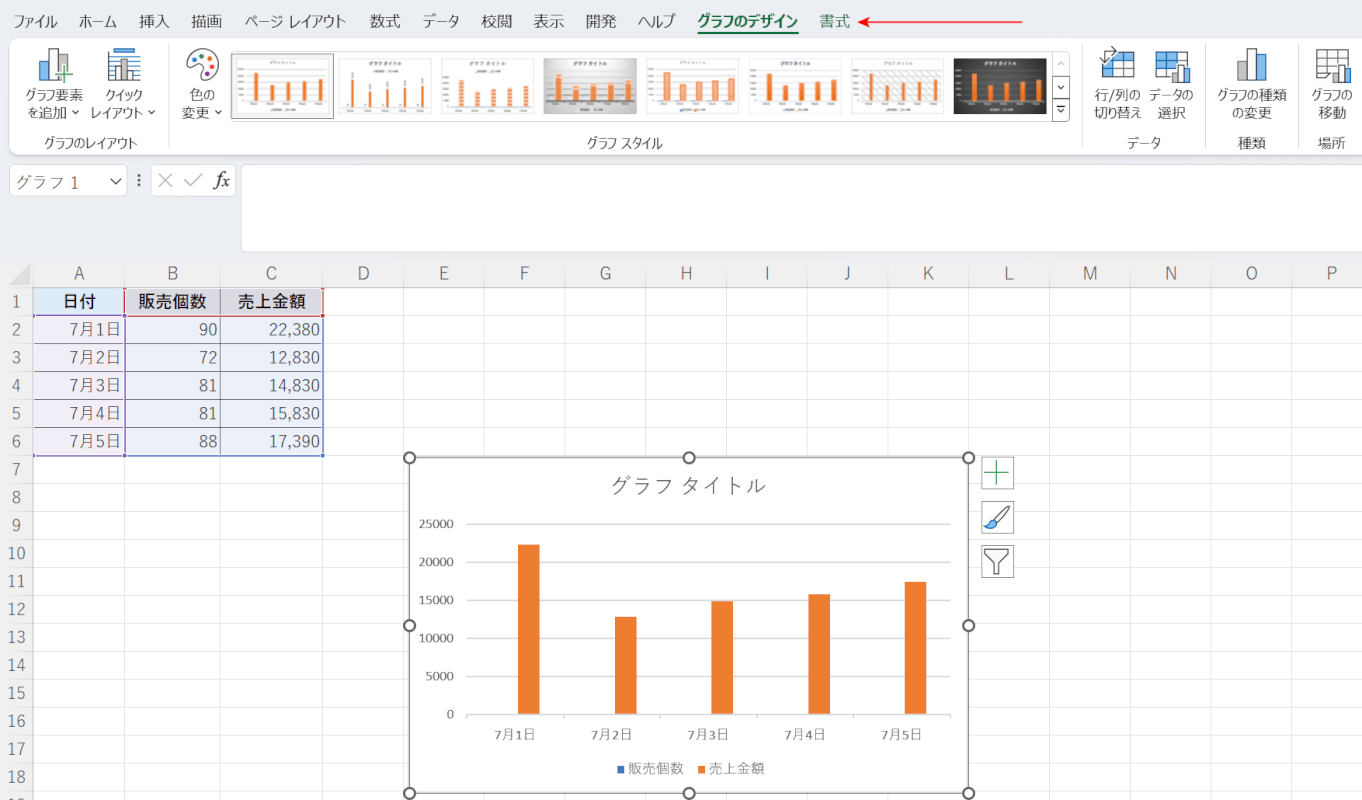Open the ファイル tab
1362x800 pixels.
coord(35,21)
